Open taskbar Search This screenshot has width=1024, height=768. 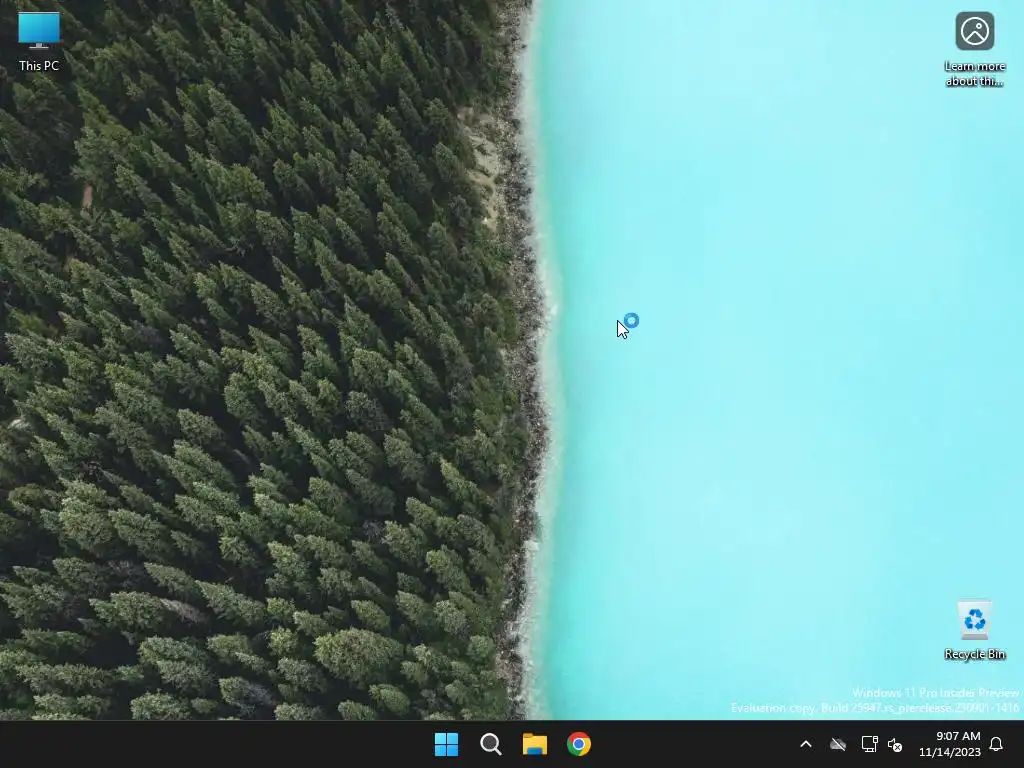(490, 744)
